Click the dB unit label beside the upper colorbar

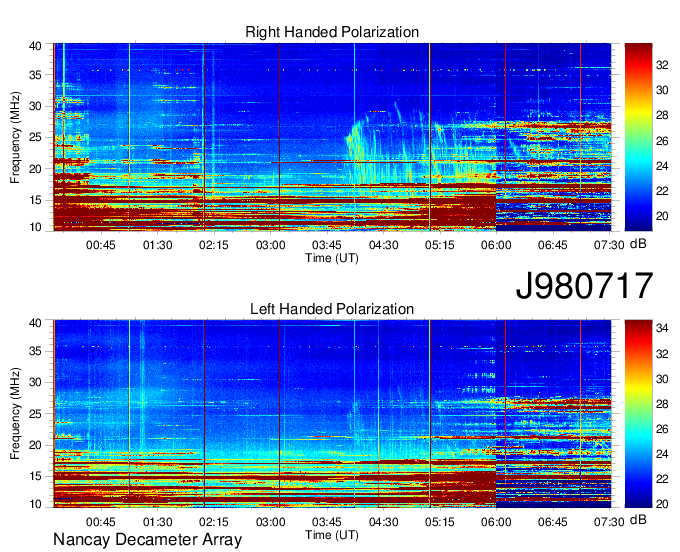(x=638, y=244)
